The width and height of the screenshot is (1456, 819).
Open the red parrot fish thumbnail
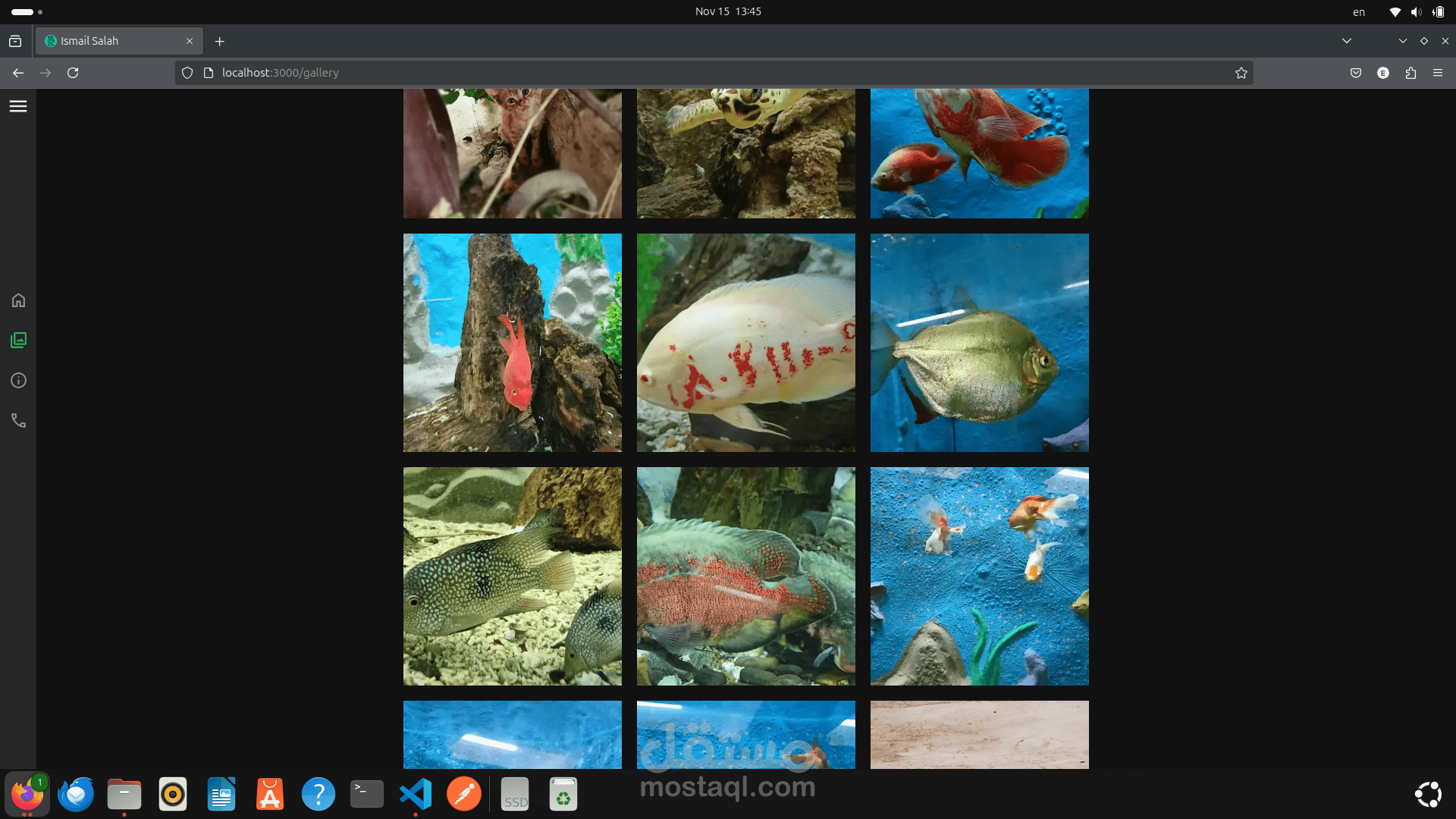(512, 343)
